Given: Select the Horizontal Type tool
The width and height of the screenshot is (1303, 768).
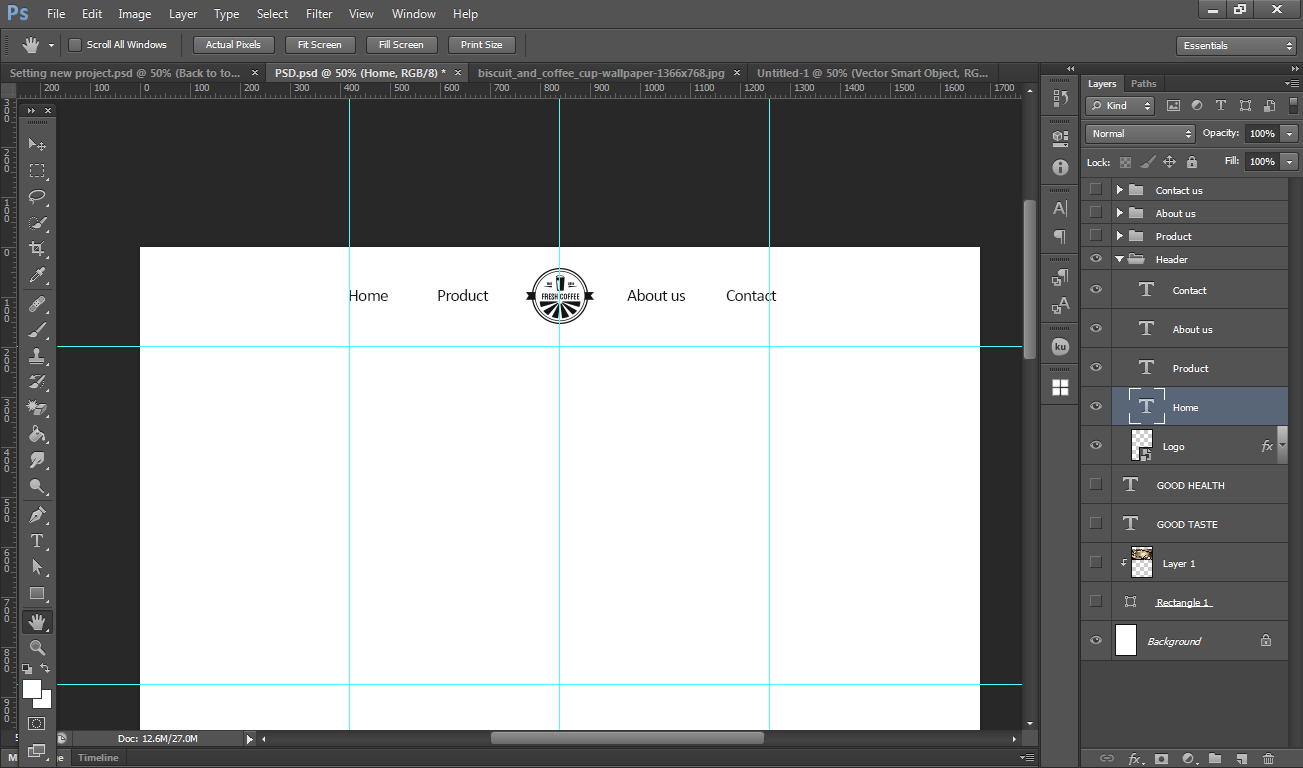Looking at the screenshot, I should point(37,540).
